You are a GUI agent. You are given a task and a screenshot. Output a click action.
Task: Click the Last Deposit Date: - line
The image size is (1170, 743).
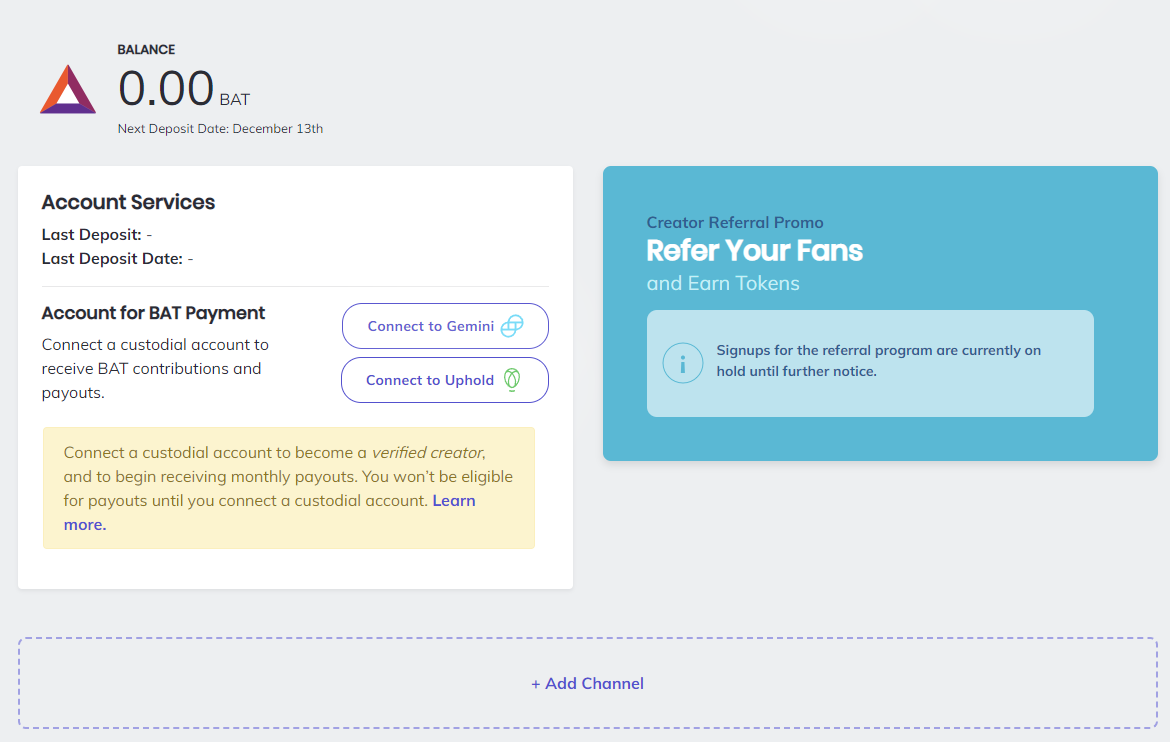click(117, 258)
